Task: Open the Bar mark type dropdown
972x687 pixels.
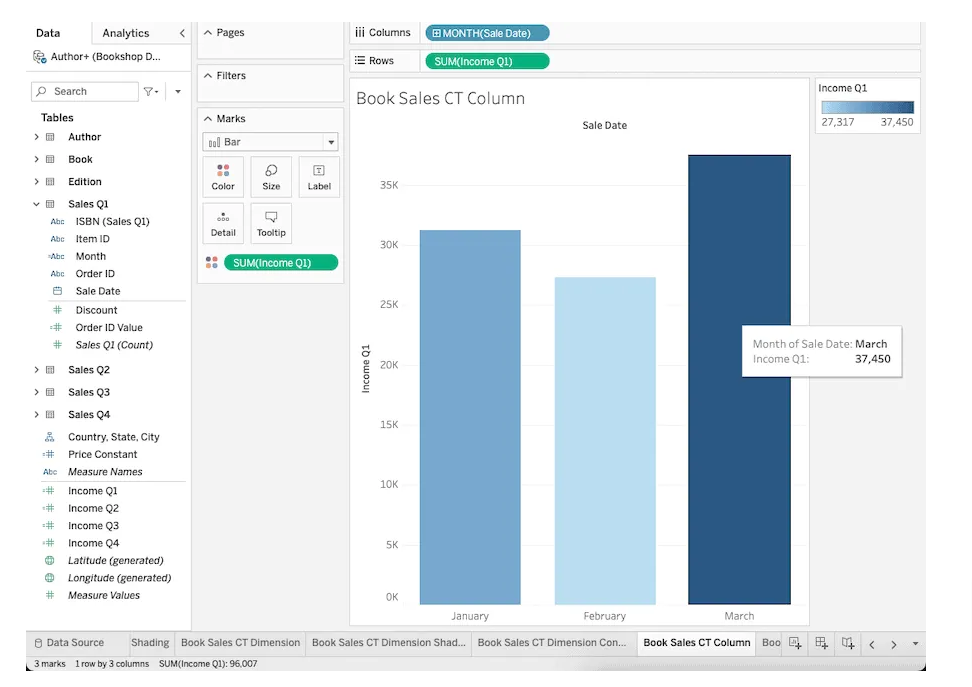Action: coord(270,142)
